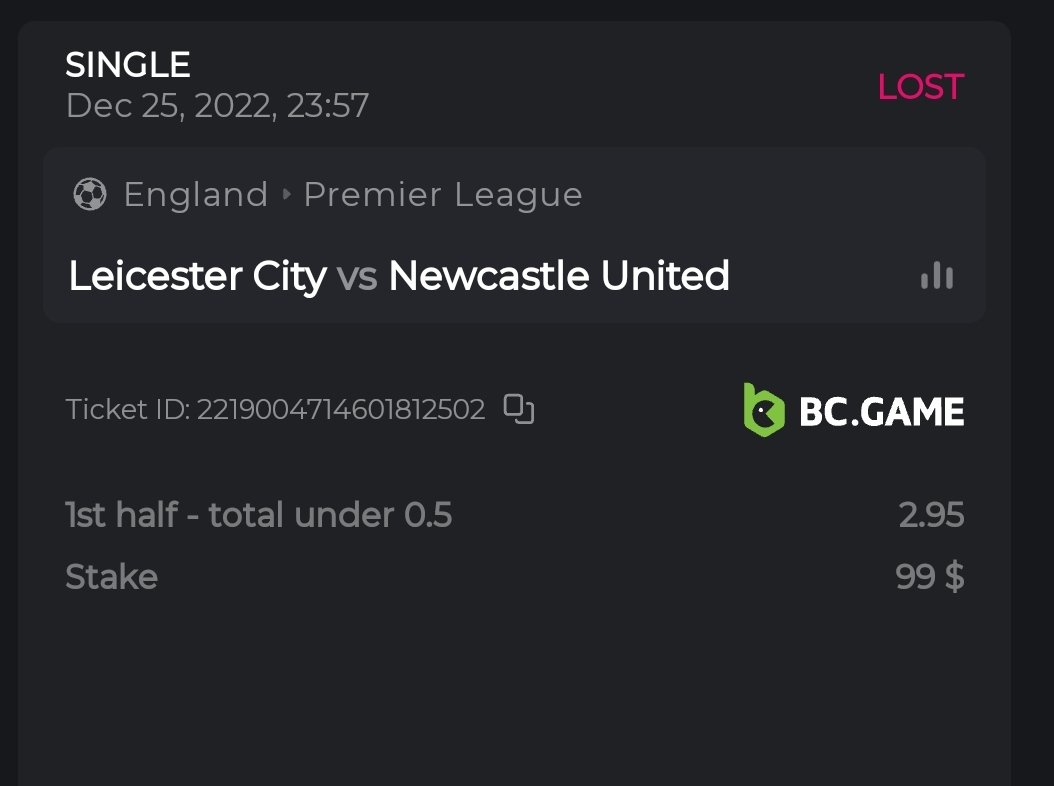Click the BC.GAME brand name text
The height and width of the screenshot is (786, 1054).
pos(881,411)
